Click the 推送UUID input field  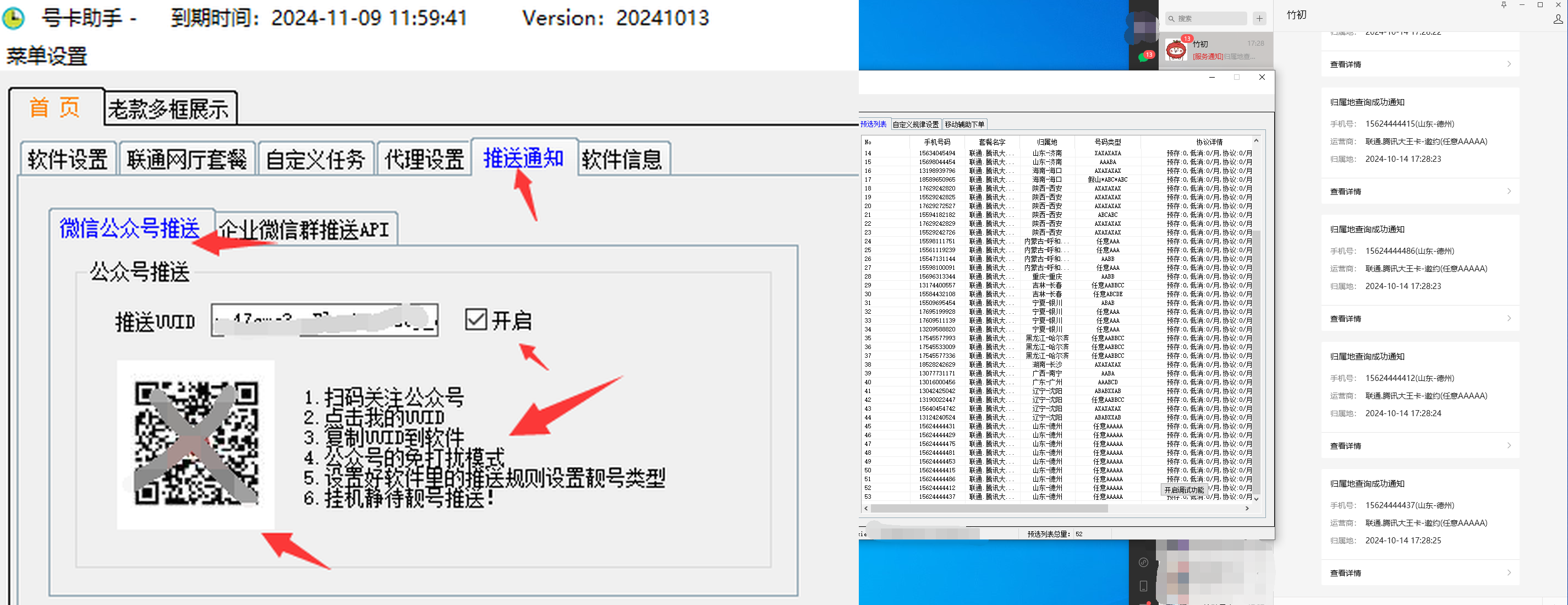point(325,320)
